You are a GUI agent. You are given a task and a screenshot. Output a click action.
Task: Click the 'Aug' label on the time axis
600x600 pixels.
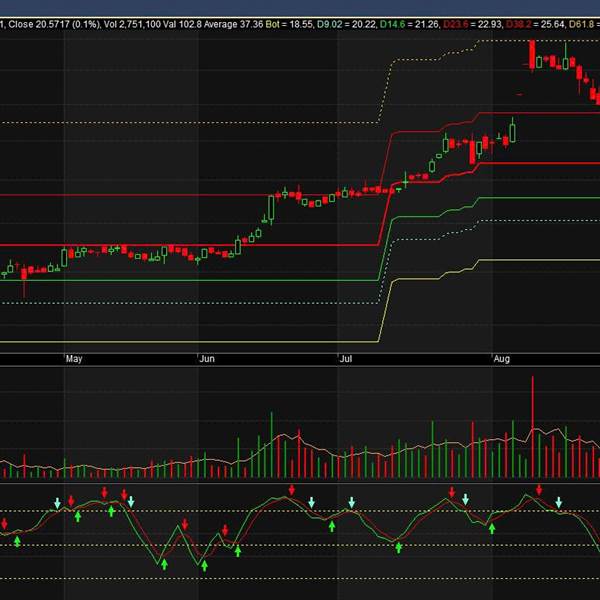(501, 359)
